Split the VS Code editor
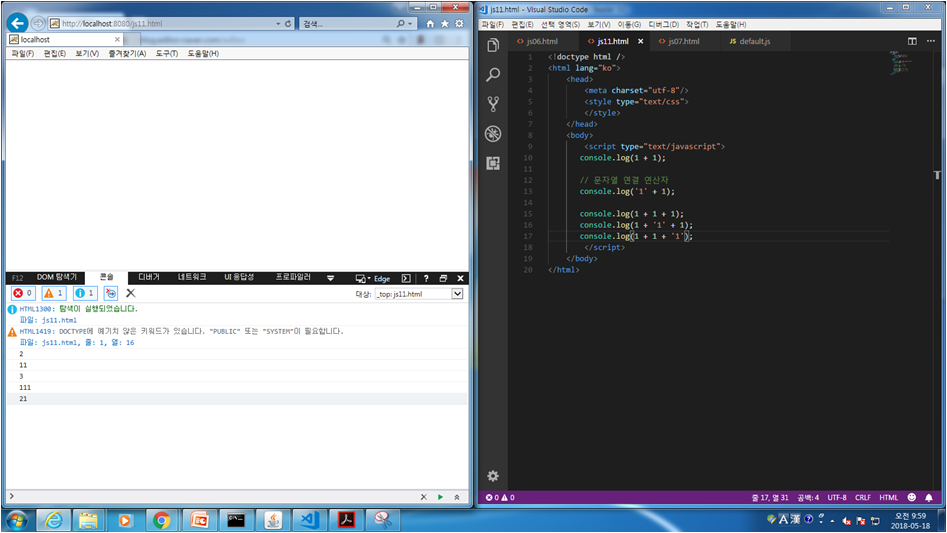The width and height of the screenshot is (947, 533). pos(912,41)
